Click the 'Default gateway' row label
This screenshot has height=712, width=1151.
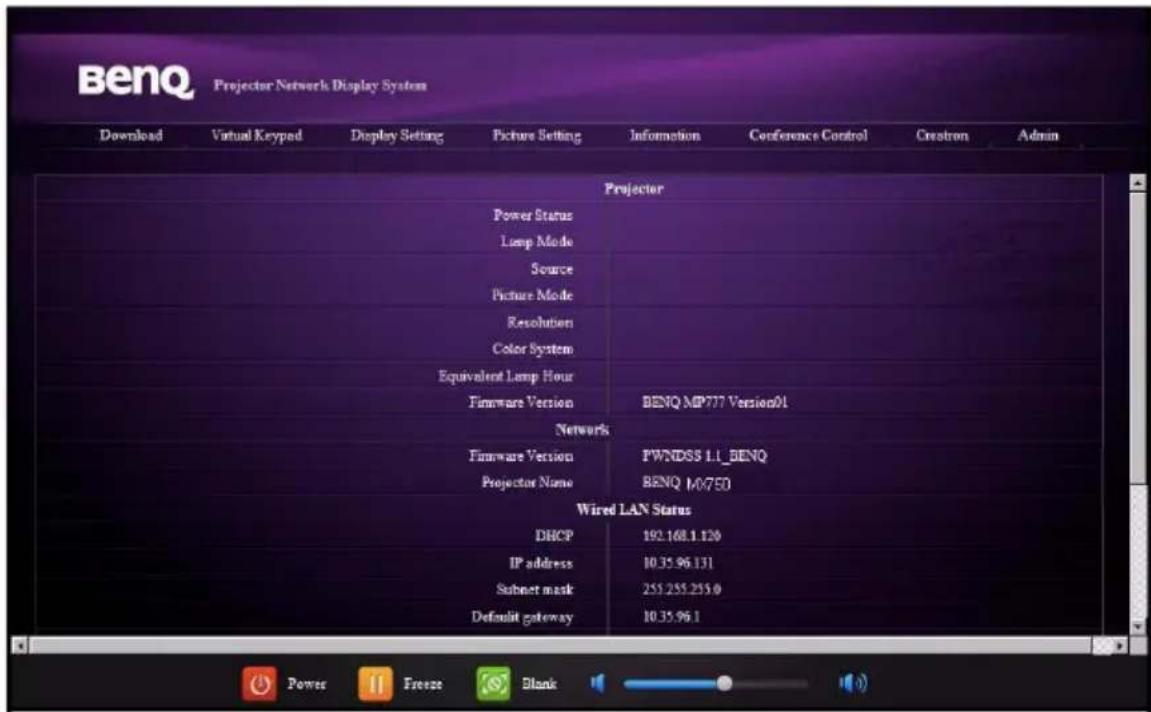[523, 617]
